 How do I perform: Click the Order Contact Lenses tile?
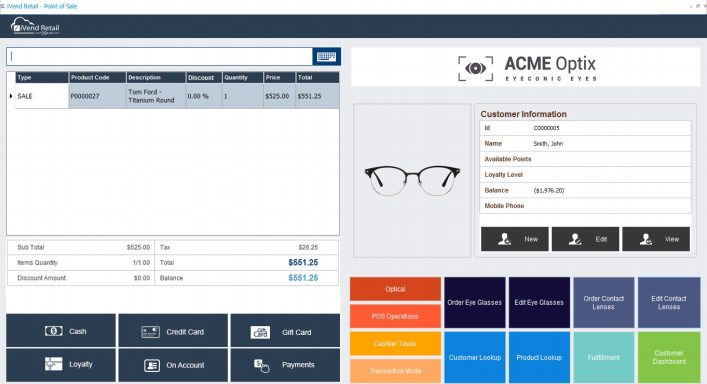604,302
